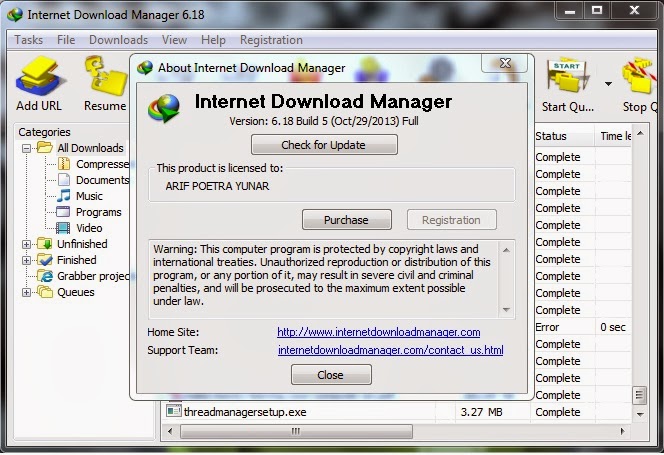Click the Check for Update button
664x455 pixels.
coord(324,145)
